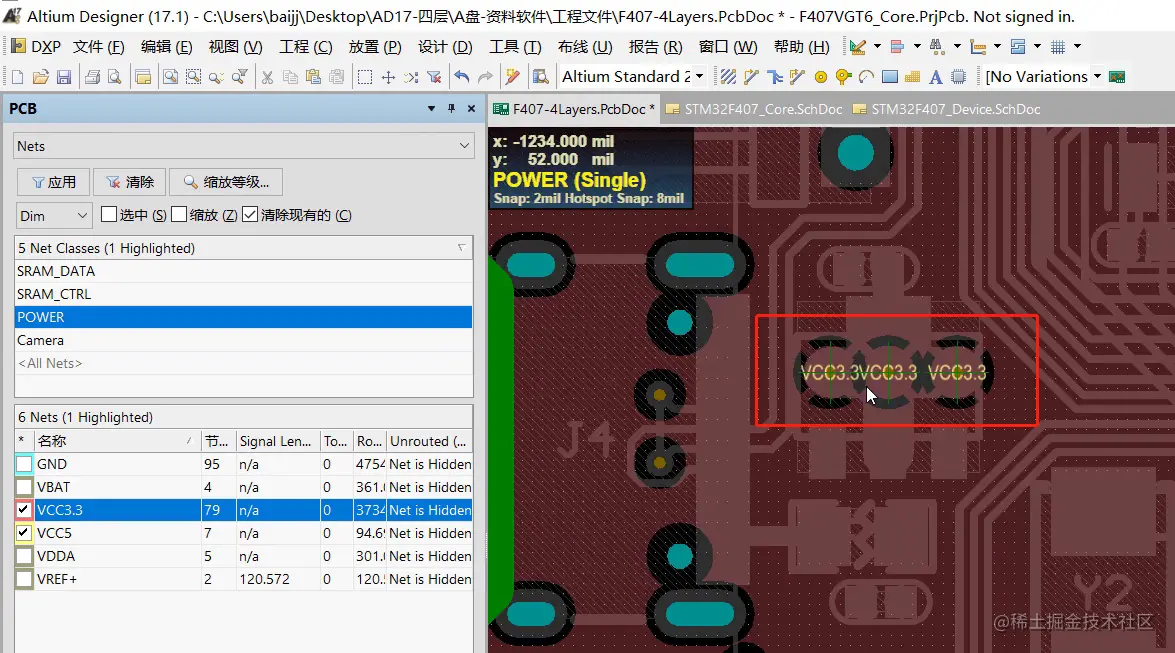Click the Paste clipboard icon

313,76
